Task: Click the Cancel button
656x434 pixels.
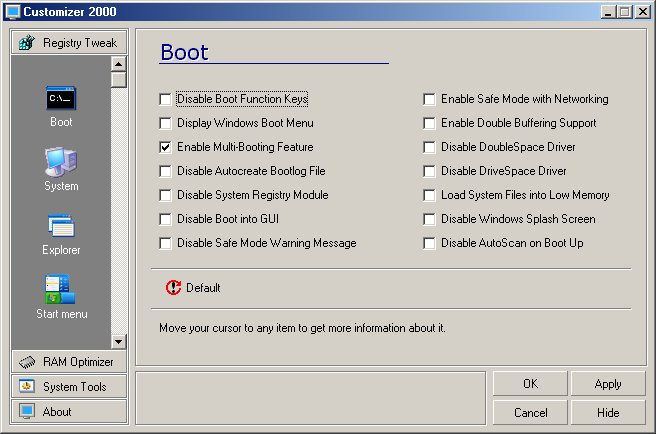Action: point(530,412)
